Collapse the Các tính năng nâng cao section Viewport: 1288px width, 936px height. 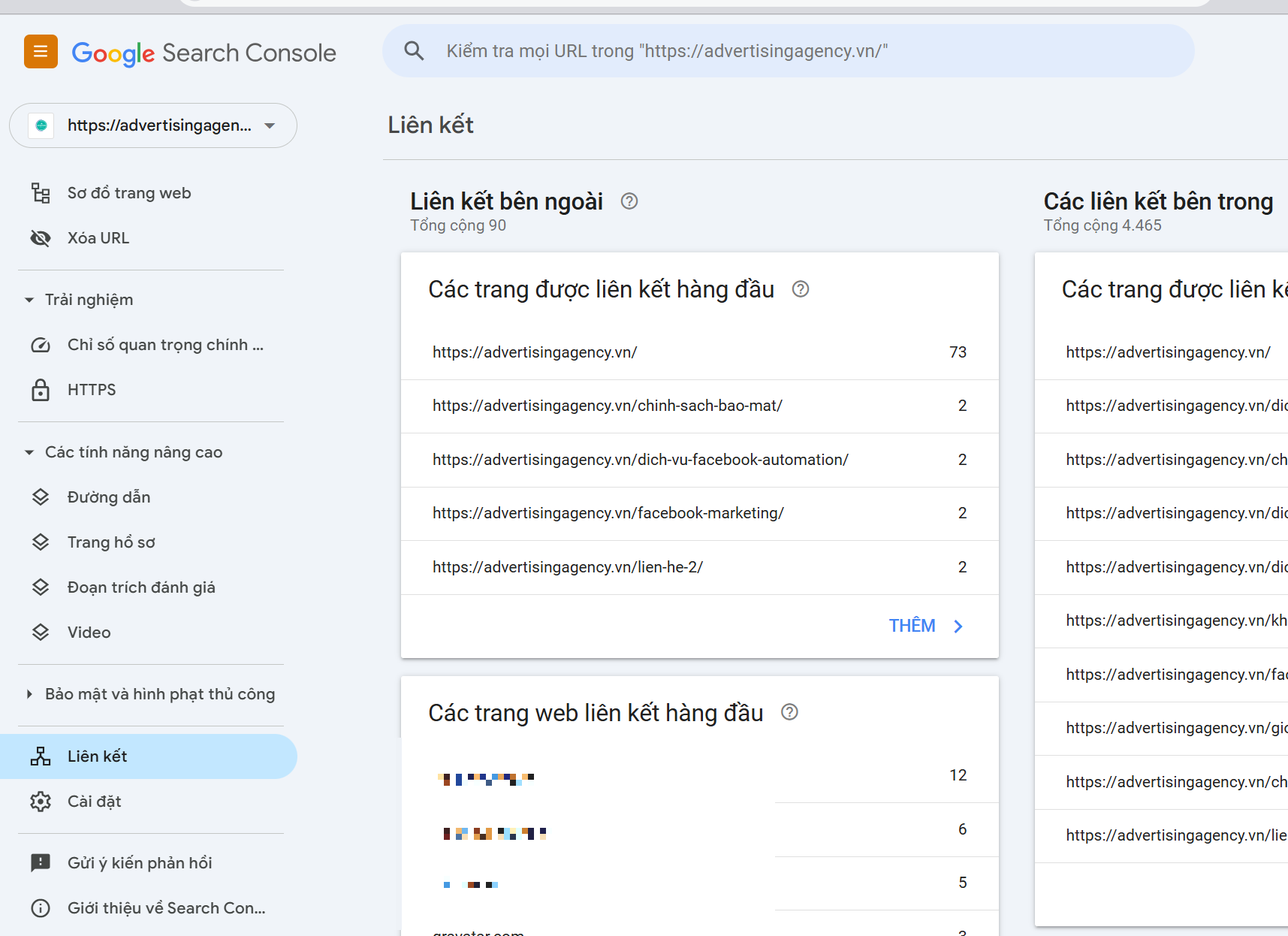29,451
